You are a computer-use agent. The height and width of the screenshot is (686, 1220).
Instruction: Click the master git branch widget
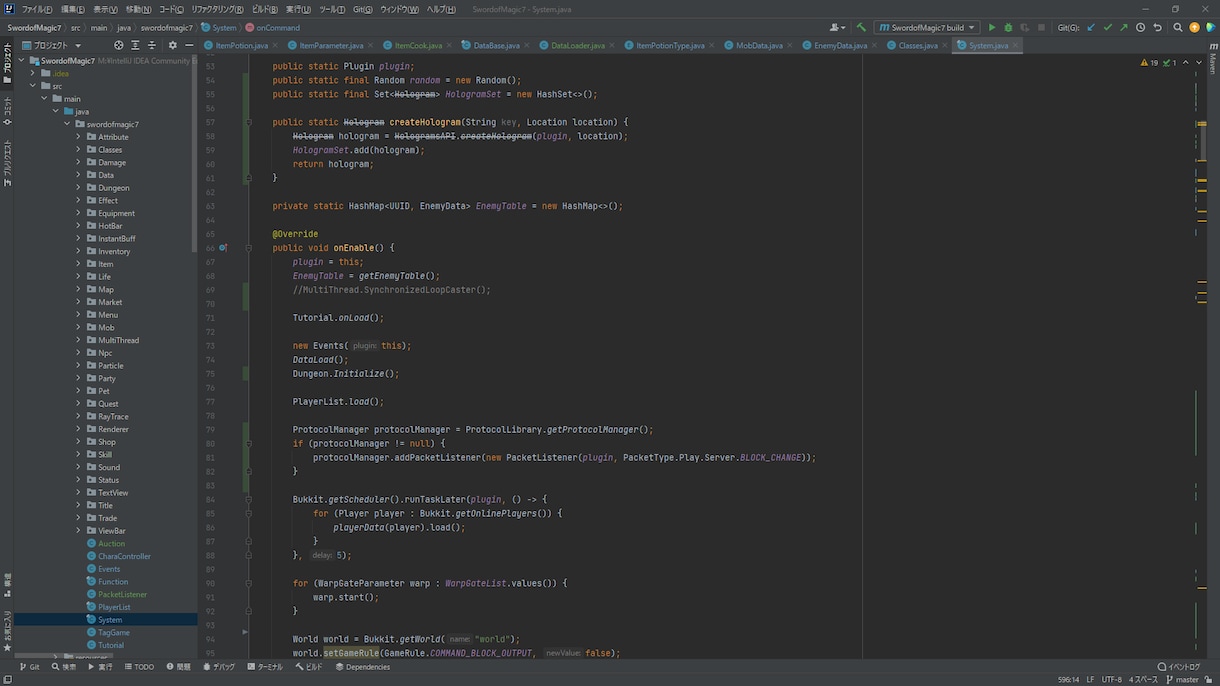1182,680
